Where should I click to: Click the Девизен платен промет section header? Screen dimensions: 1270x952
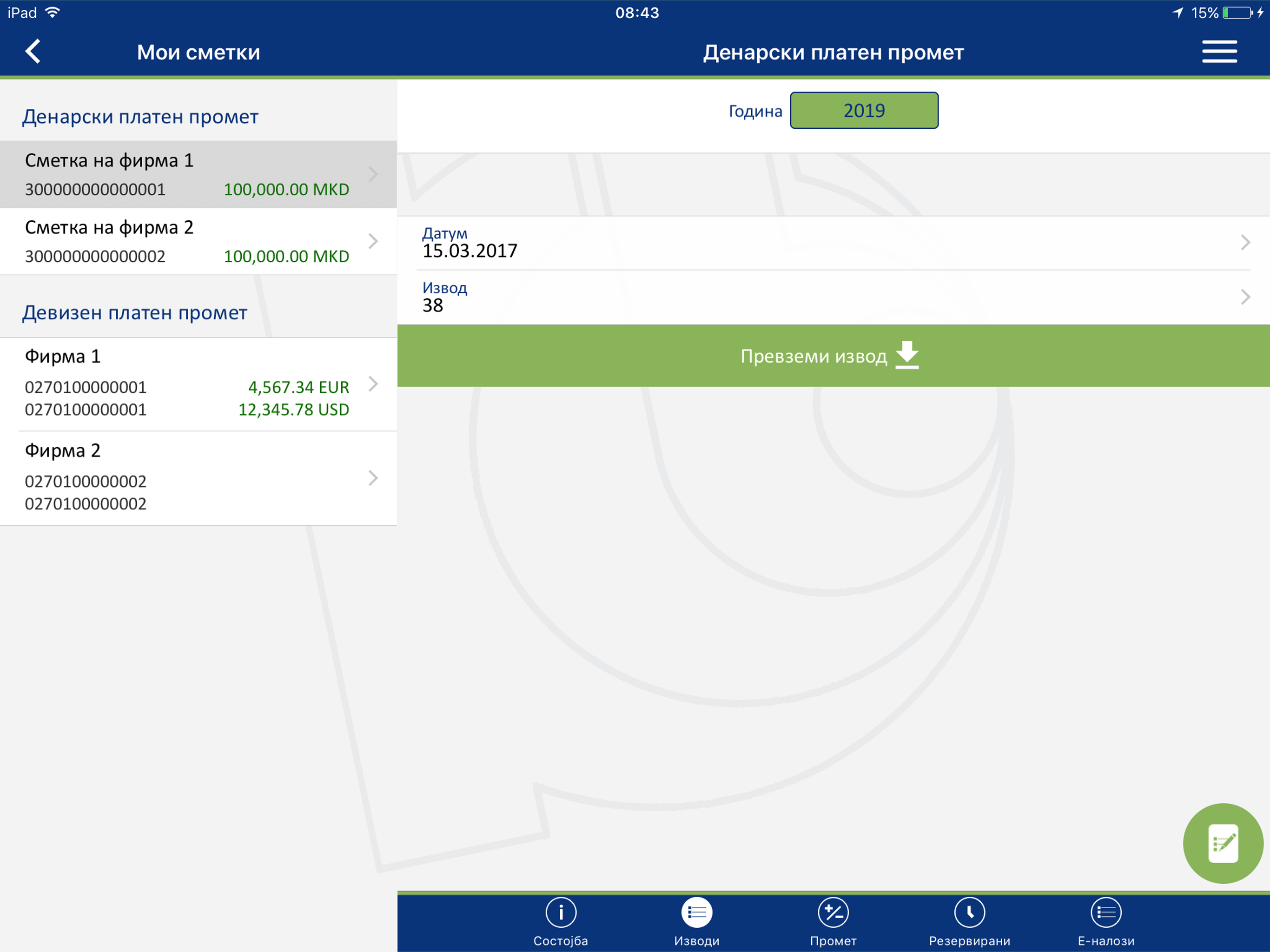[x=134, y=312]
